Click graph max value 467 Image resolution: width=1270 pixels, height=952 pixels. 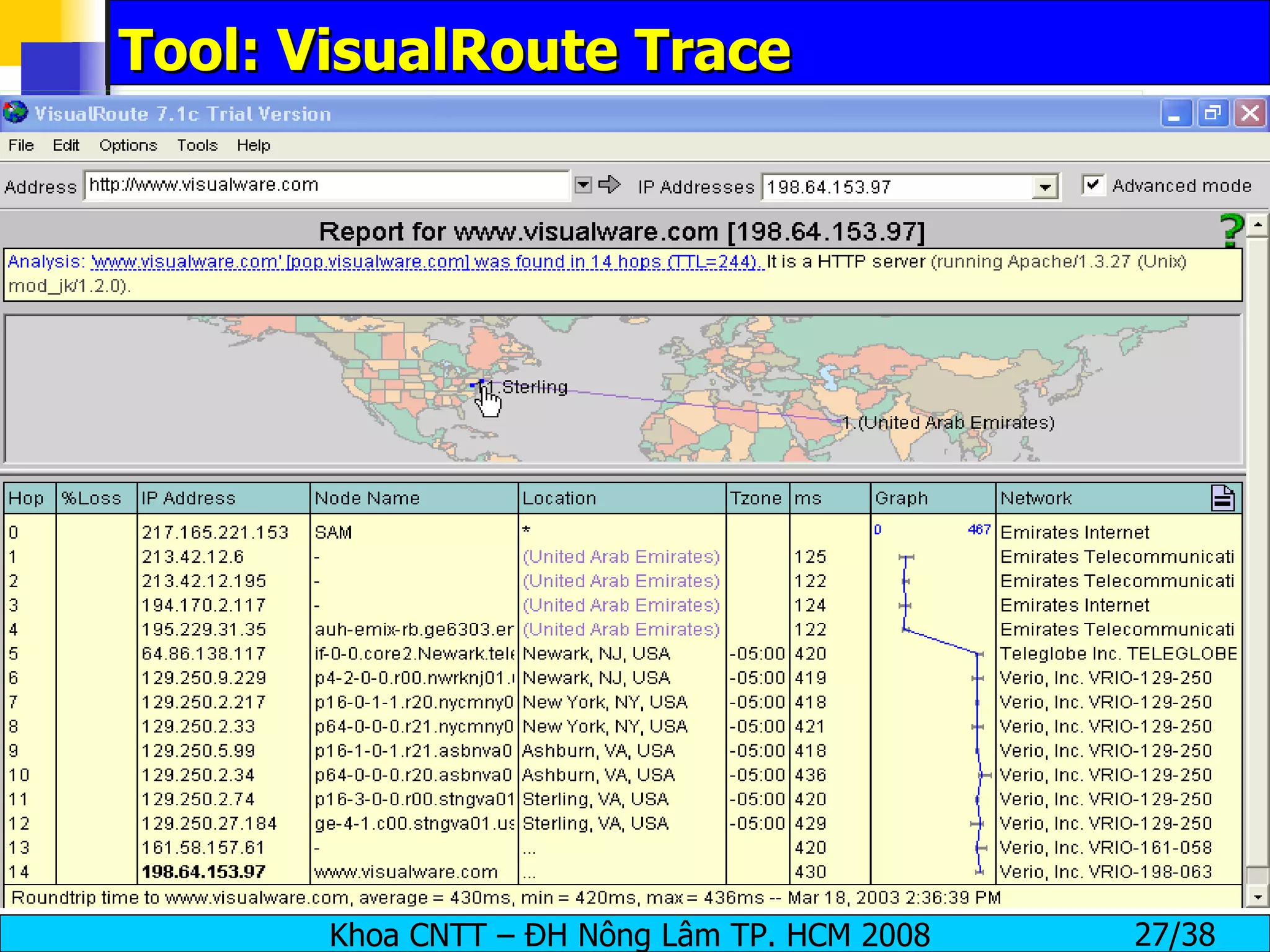pyautogui.click(x=979, y=530)
